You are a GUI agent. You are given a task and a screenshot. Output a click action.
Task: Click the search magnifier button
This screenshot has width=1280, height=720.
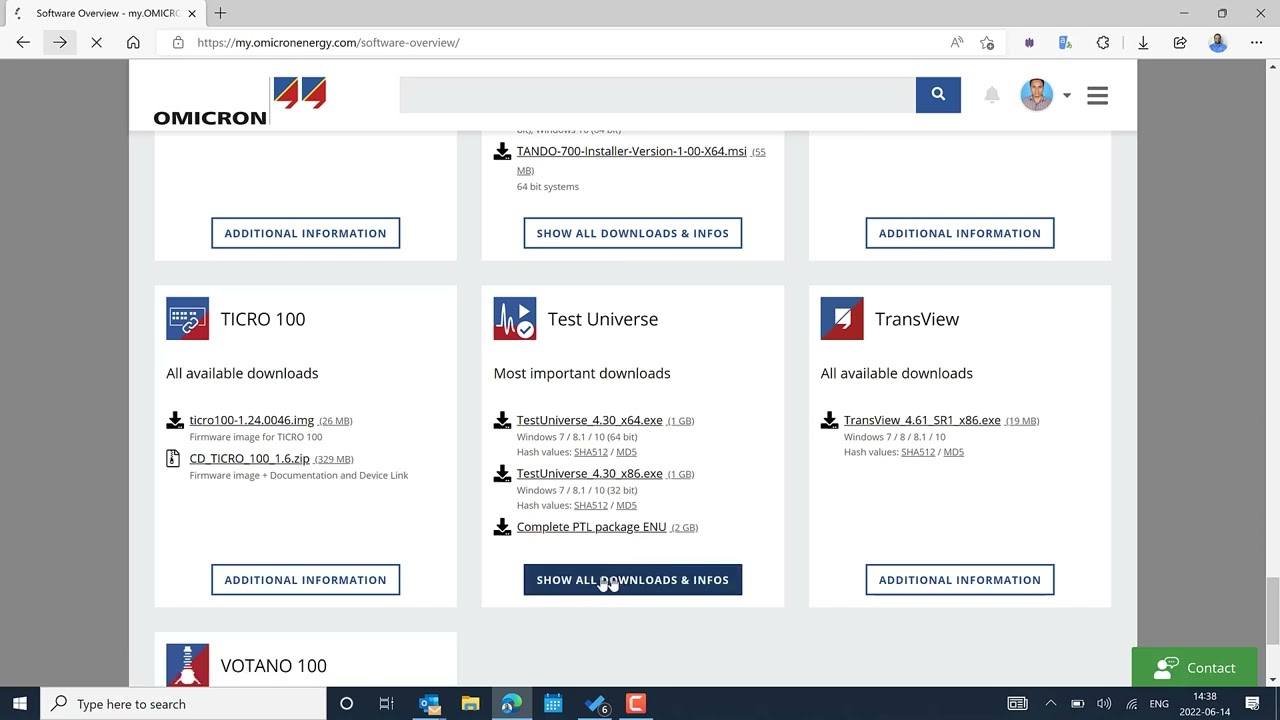tap(938, 94)
